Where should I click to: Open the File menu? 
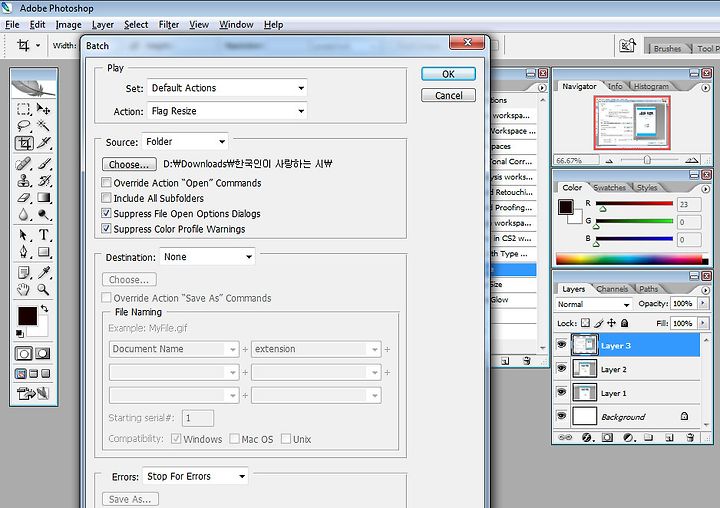tap(12, 25)
